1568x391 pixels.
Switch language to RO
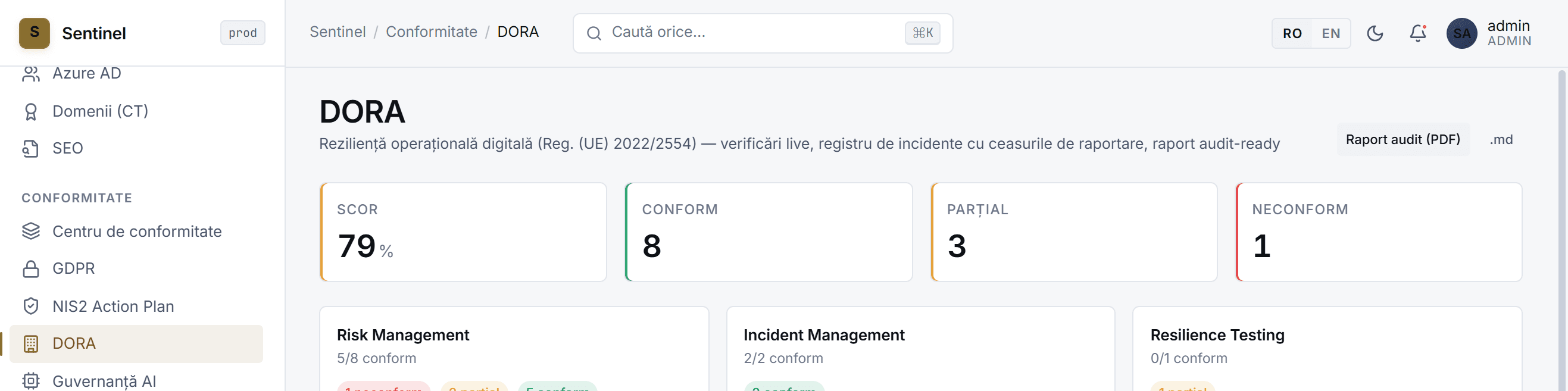coord(1292,33)
